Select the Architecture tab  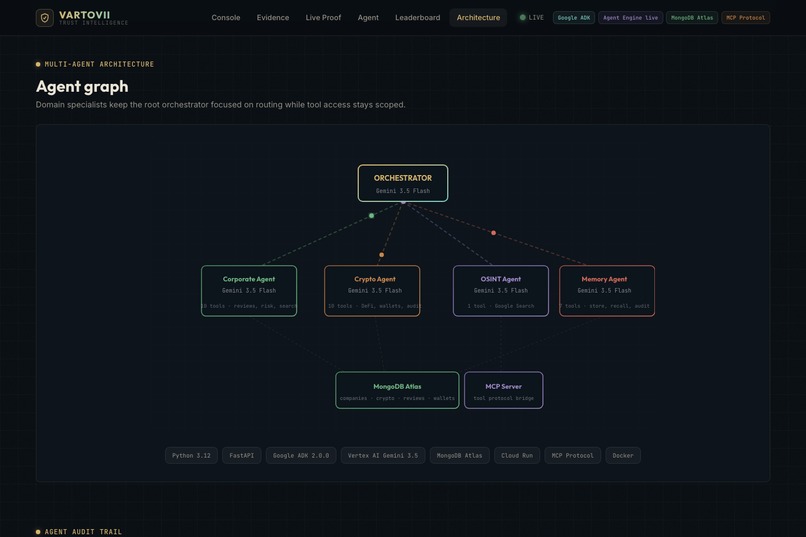point(478,17)
